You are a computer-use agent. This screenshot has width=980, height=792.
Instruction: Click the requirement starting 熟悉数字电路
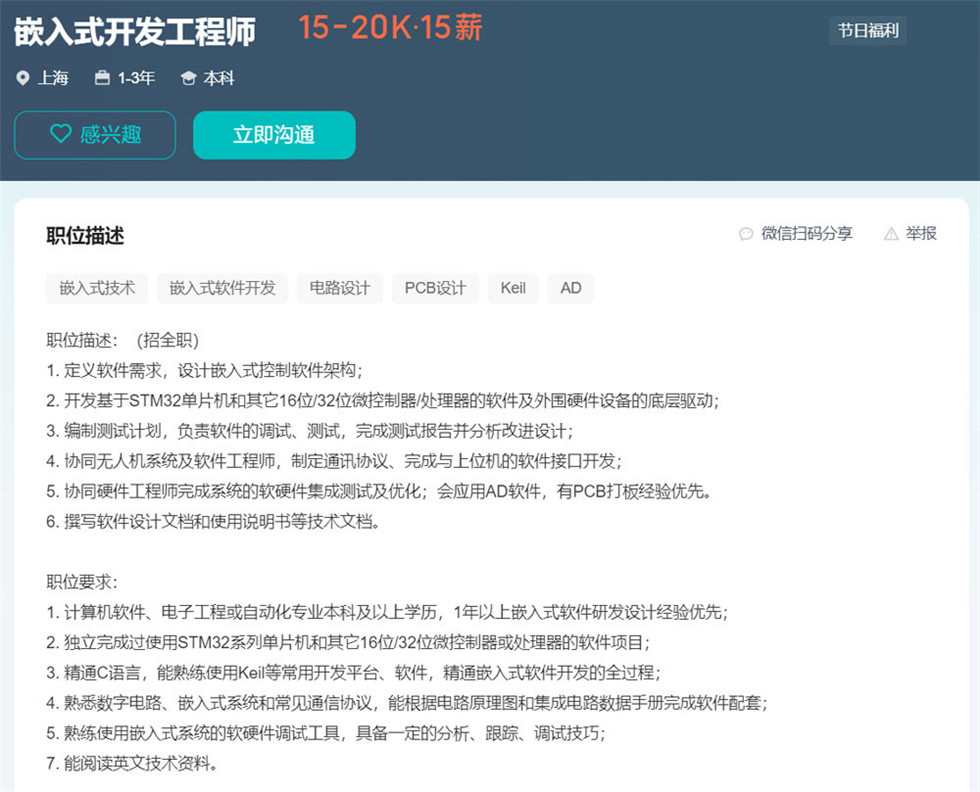click(407, 703)
